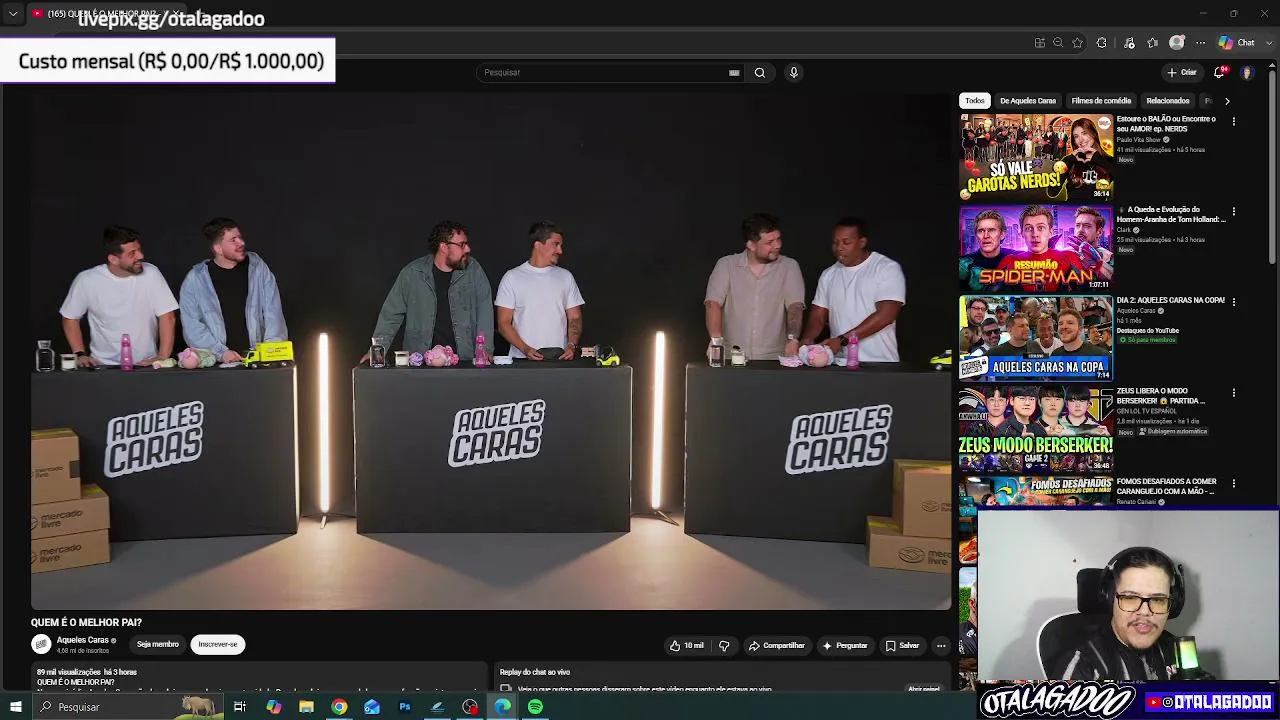This screenshot has width=1280, height=720.
Task: Click the 'QUEM É O MELHOR PAI?' video title
Action: (86, 622)
